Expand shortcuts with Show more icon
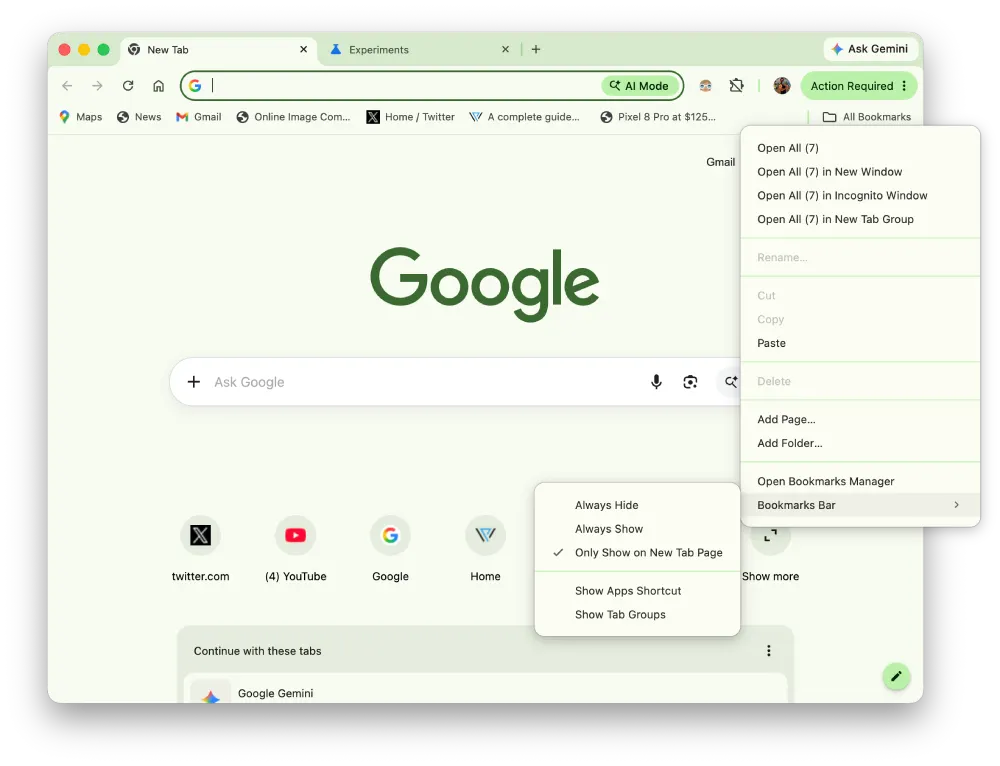The image size is (1000, 766). [770, 536]
